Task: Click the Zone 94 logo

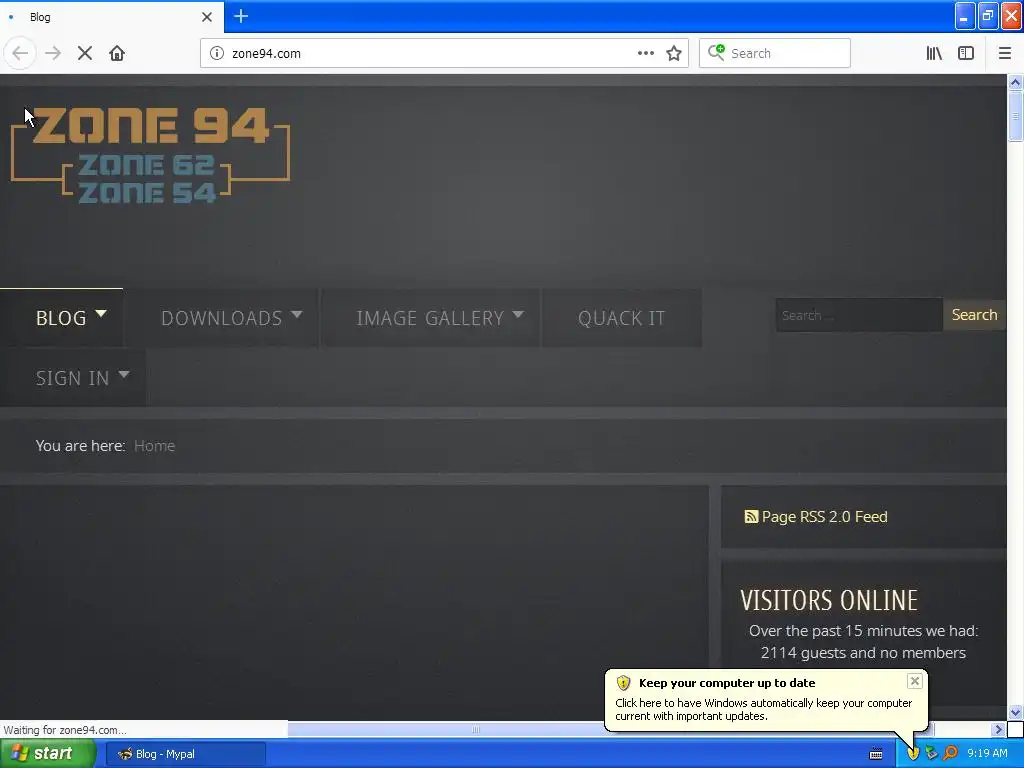Action: coord(150,154)
